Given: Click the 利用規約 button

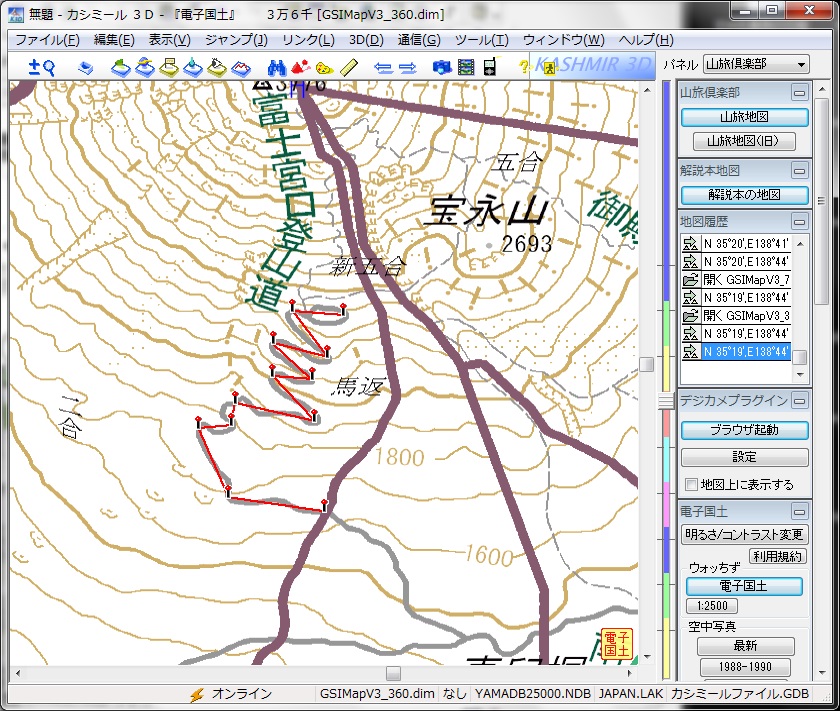Looking at the screenshot, I should [777, 557].
